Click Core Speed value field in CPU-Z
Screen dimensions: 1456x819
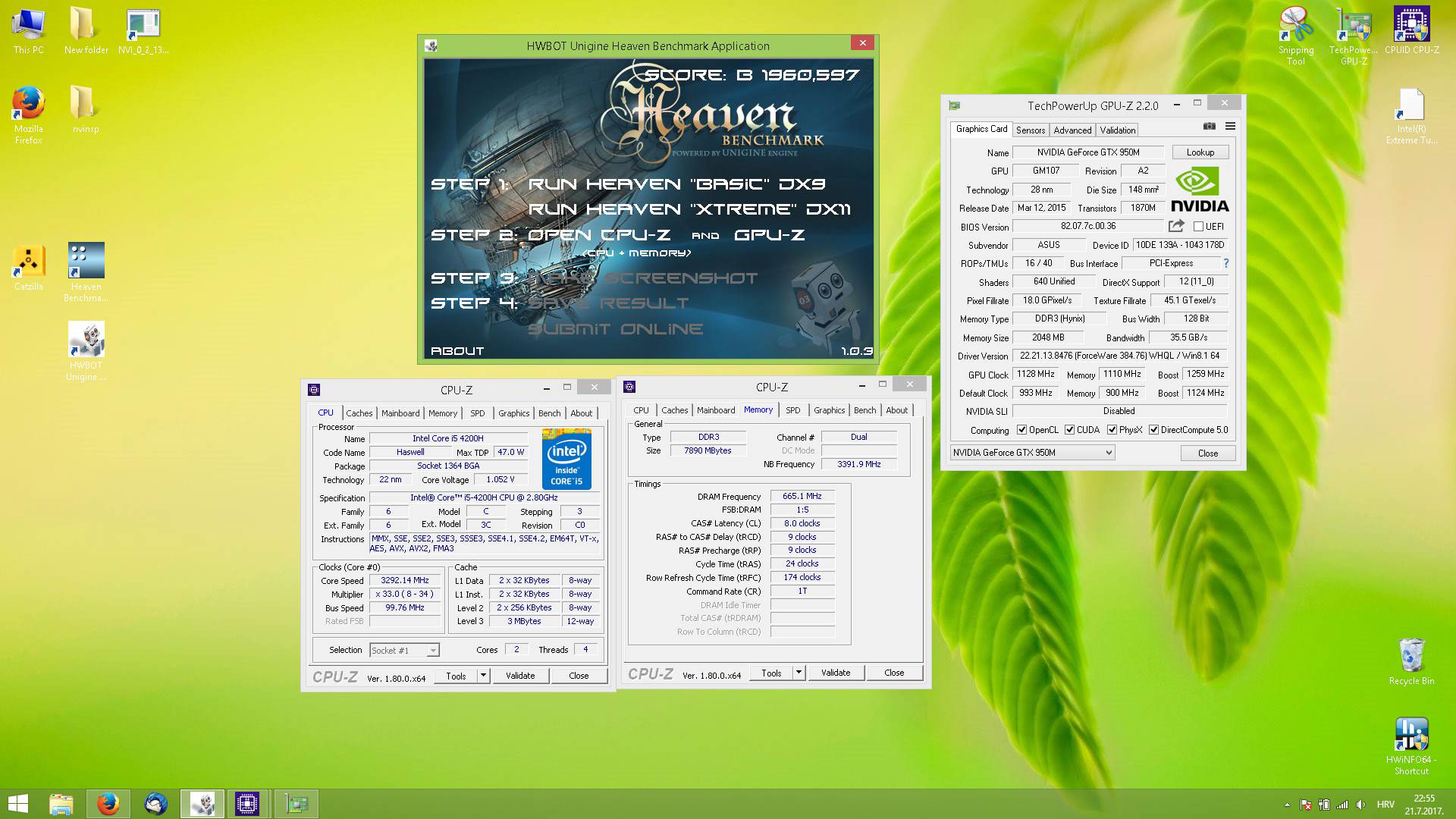[x=405, y=580]
